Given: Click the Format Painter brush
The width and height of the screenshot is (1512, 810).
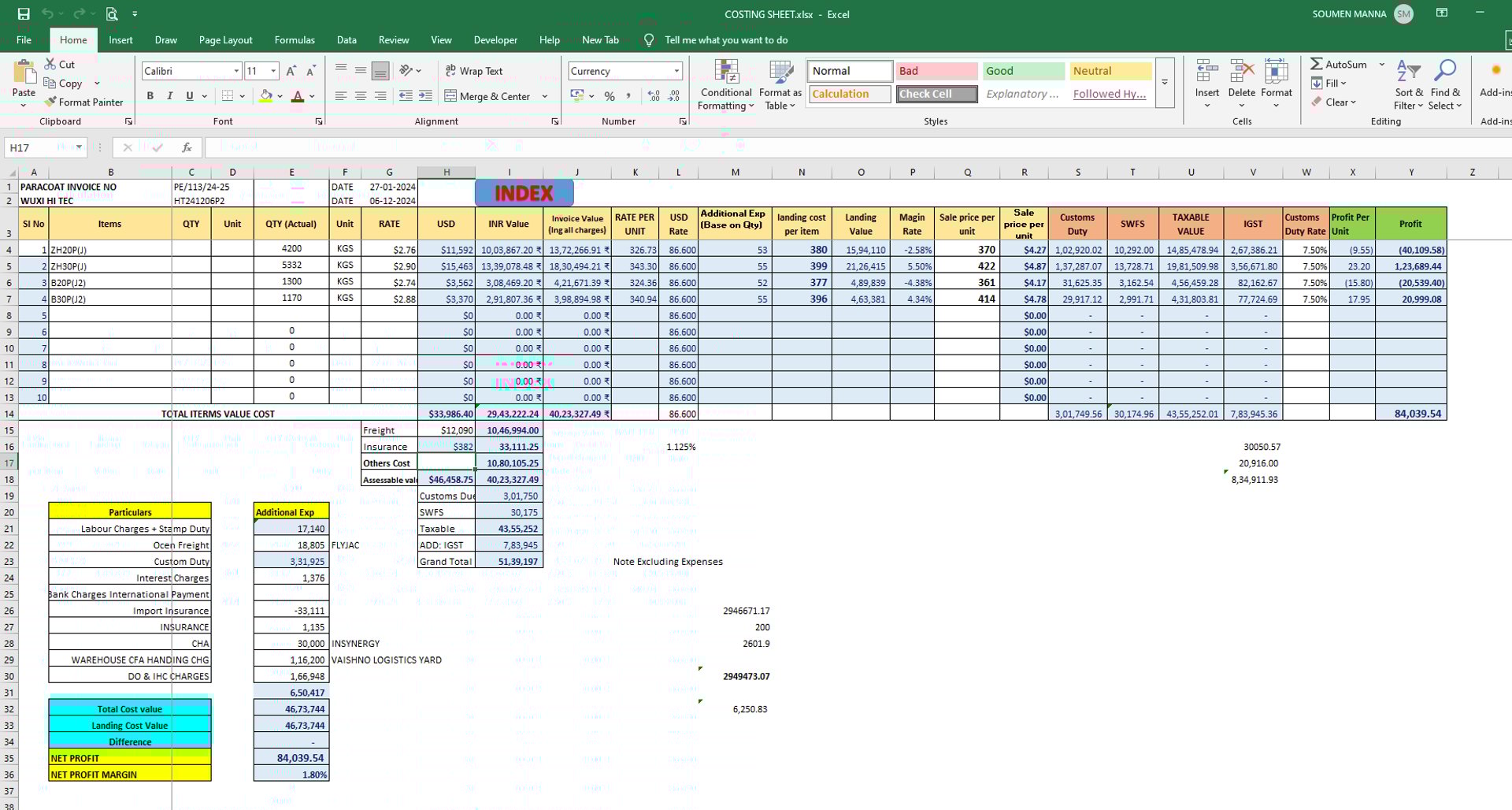Looking at the screenshot, I should coord(50,102).
